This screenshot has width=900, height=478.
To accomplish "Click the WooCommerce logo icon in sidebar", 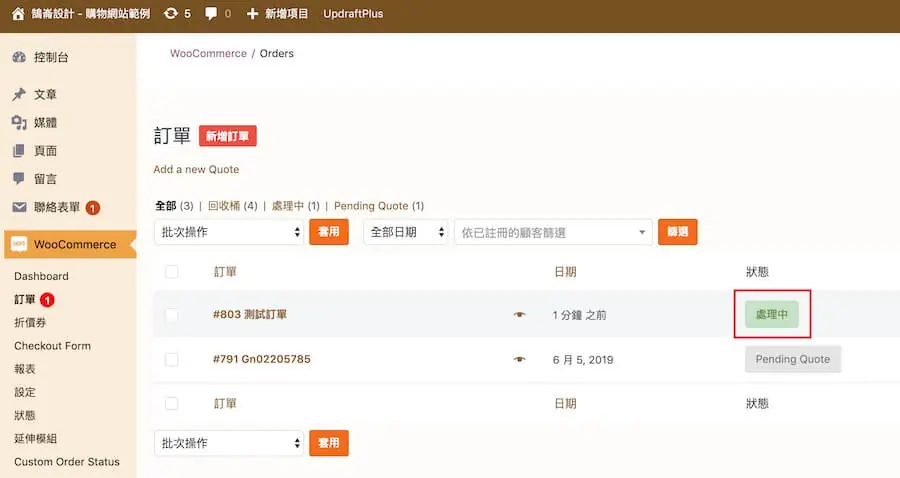I will [x=19, y=244].
